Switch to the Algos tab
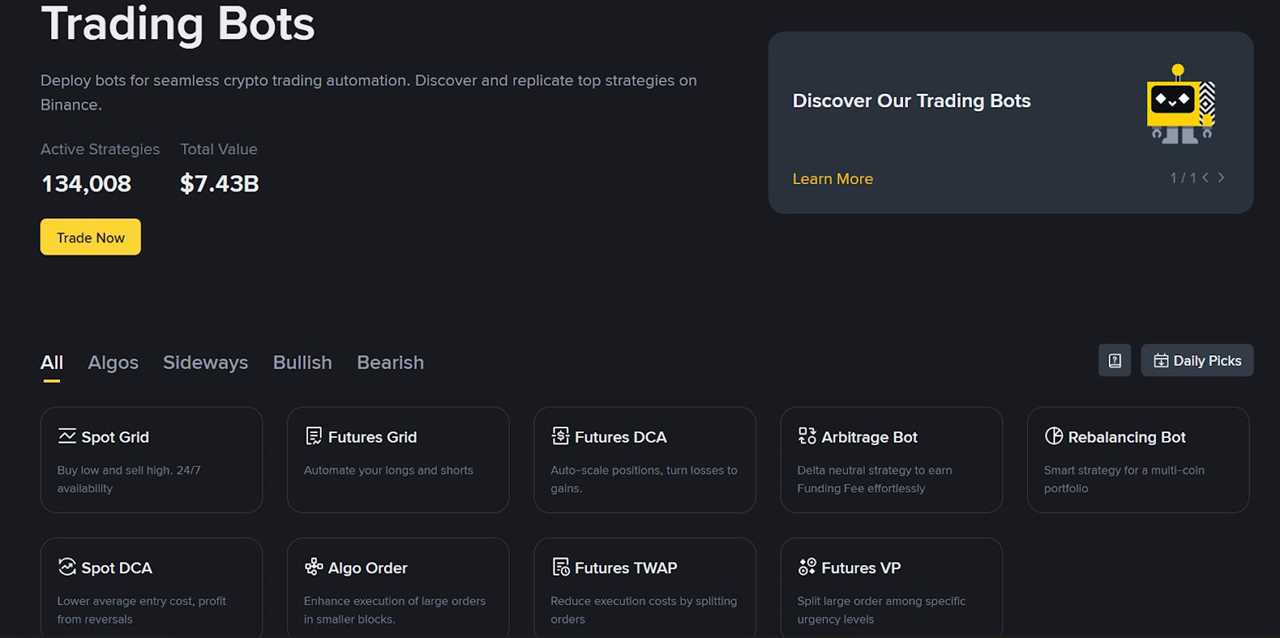Screen dimensions: 1280x638 click(112, 362)
